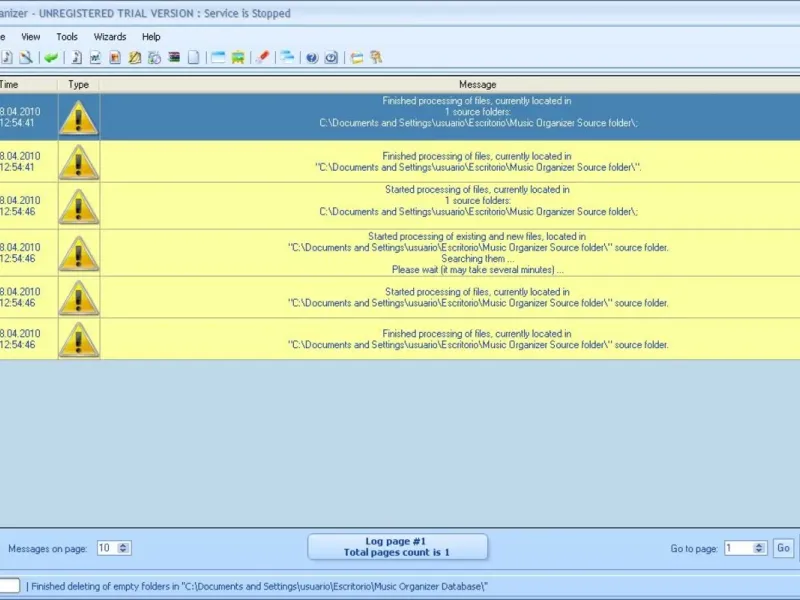
Task: Click the green checkmark toolbar icon
Action: point(51,57)
